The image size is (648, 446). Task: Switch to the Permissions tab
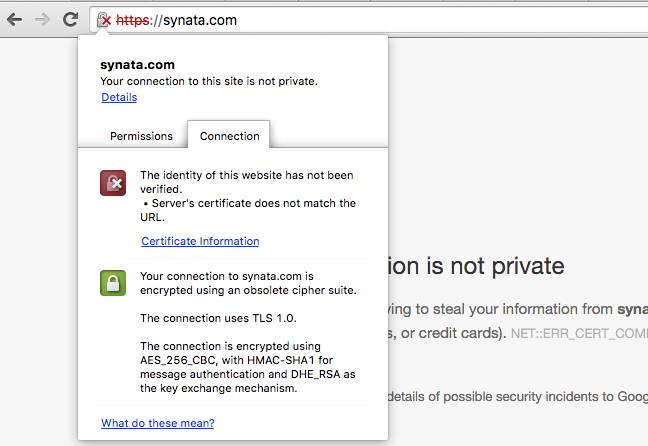(x=141, y=136)
